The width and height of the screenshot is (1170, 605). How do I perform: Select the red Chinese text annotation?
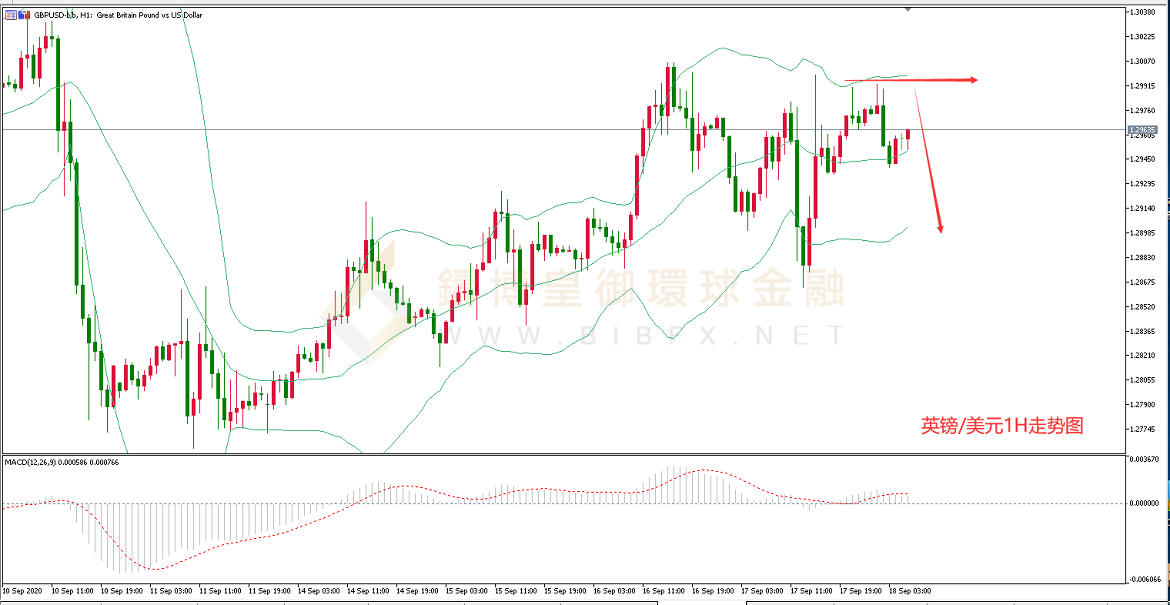(1001, 425)
